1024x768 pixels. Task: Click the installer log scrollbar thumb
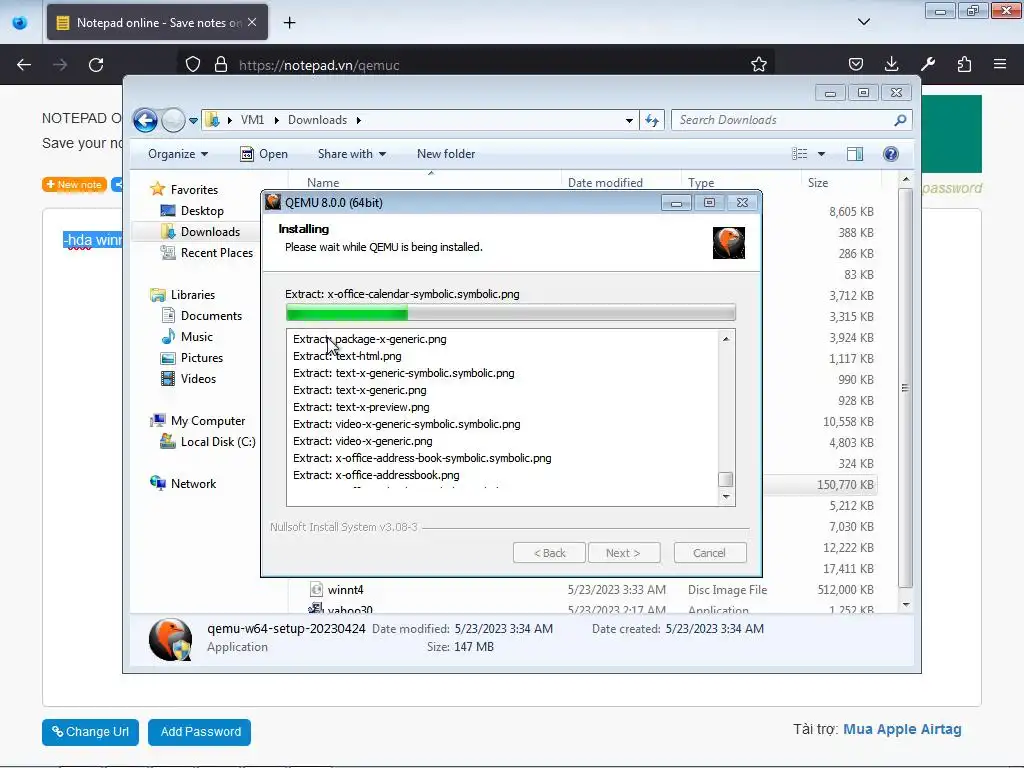click(726, 479)
